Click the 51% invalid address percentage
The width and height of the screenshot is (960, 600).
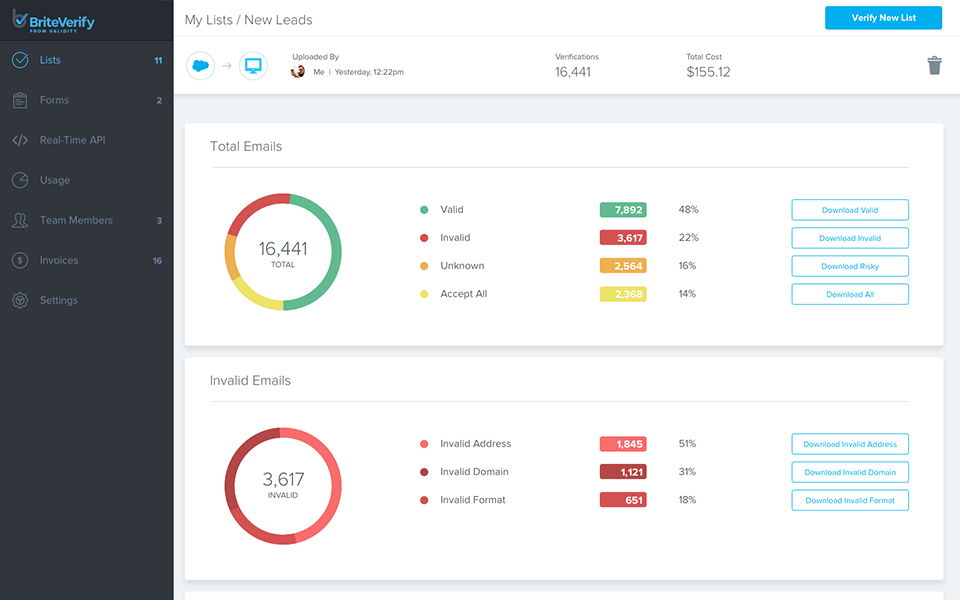point(687,443)
